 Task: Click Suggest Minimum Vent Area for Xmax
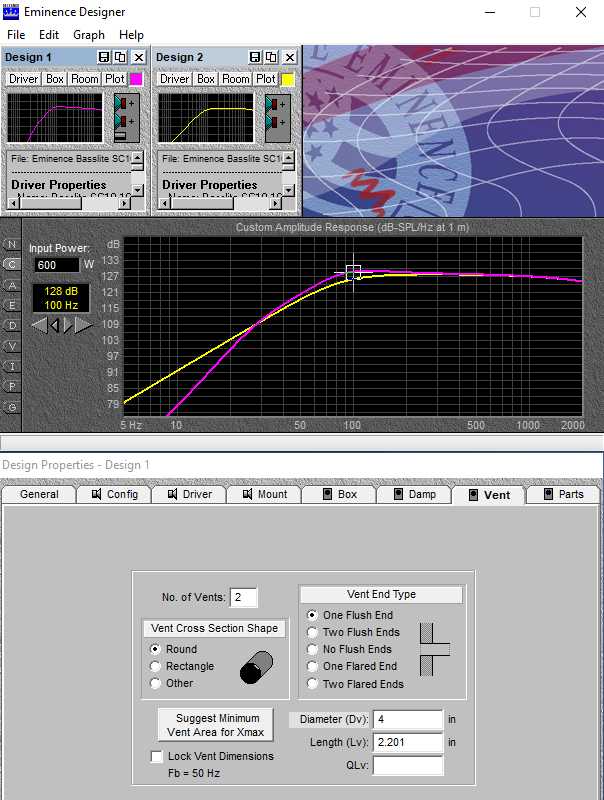pyautogui.click(x=216, y=725)
